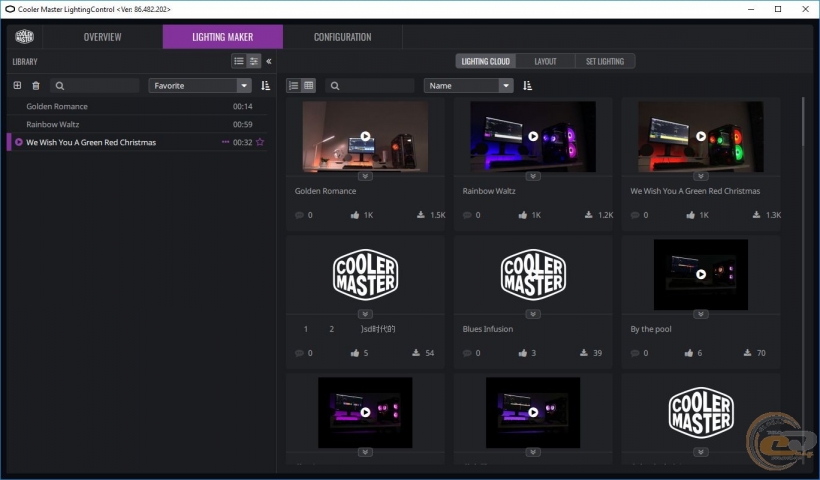The width and height of the screenshot is (820, 480).
Task: Click the Set Lighting button
Action: pyautogui.click(x=604, y=61)
